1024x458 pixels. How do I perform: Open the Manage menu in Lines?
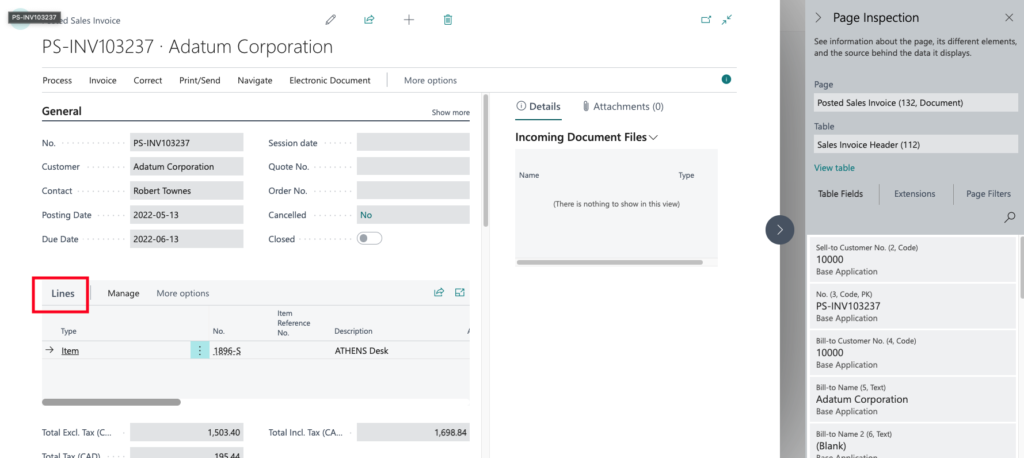pos(123,293)
